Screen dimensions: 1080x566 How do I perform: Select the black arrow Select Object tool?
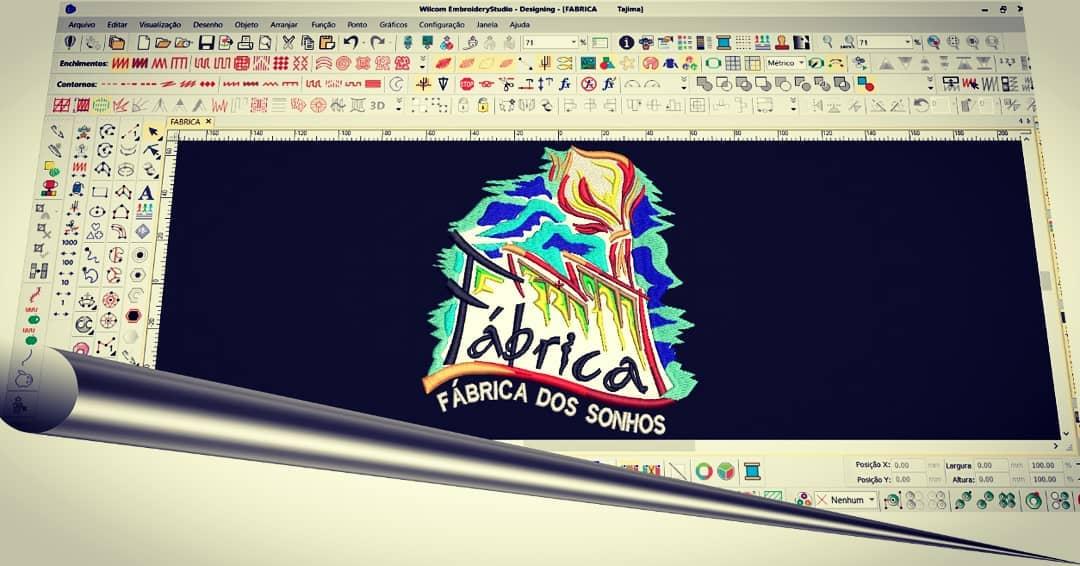click(152, 131)
